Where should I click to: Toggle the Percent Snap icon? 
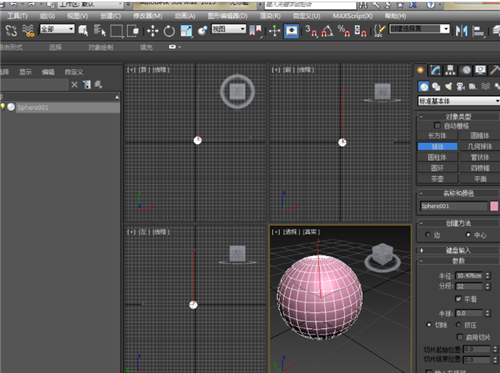pyautogui.click(x=344, y=31)
